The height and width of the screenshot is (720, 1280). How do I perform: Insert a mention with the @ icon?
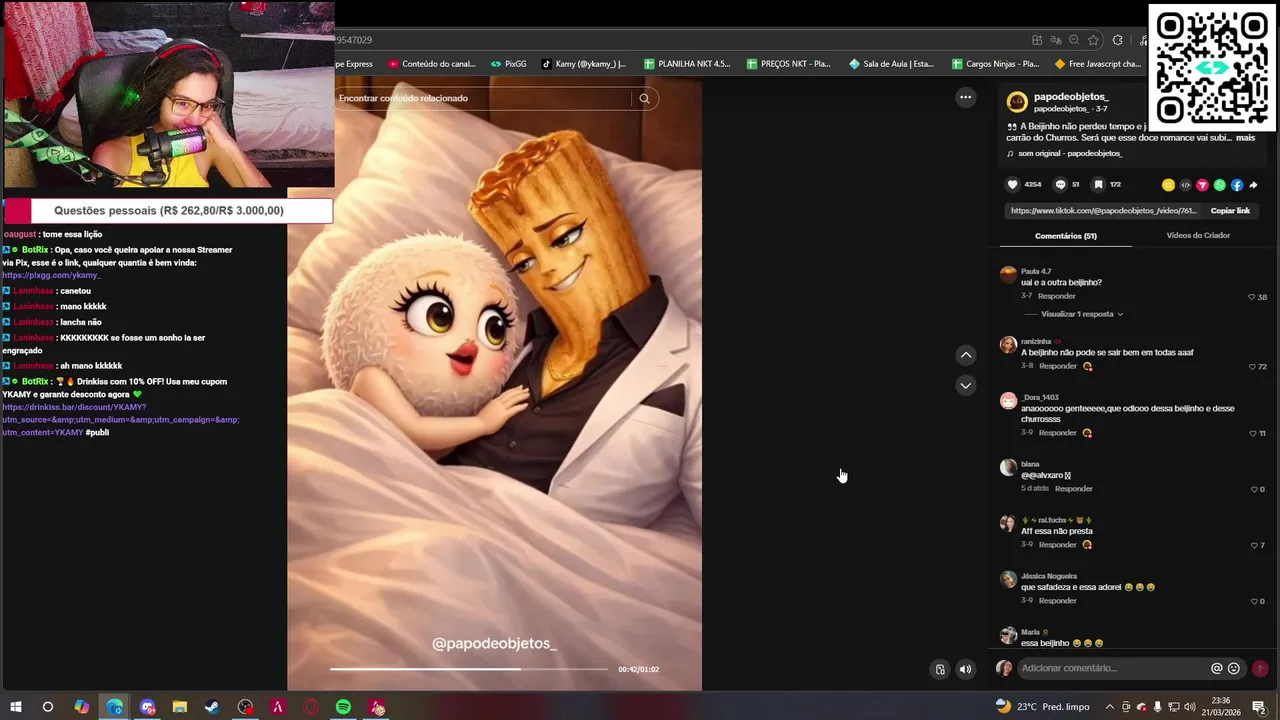point(1217,668)
